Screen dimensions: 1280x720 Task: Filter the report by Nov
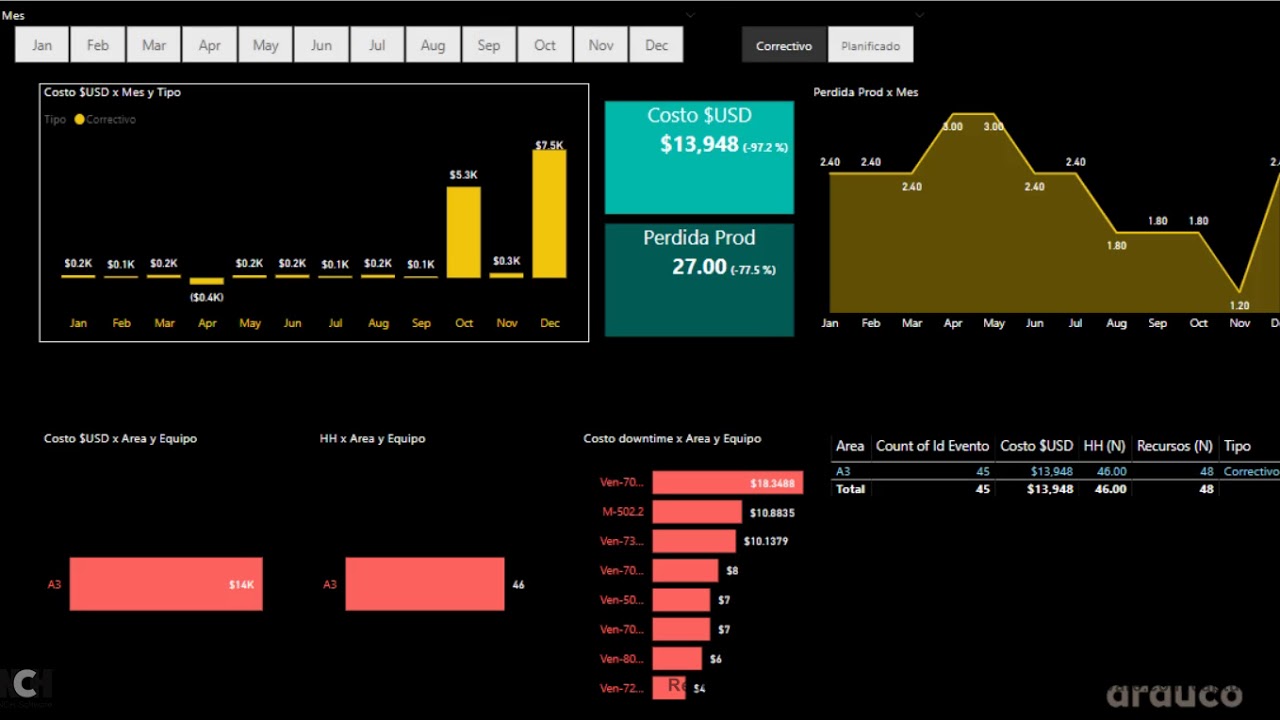[601, 45]
